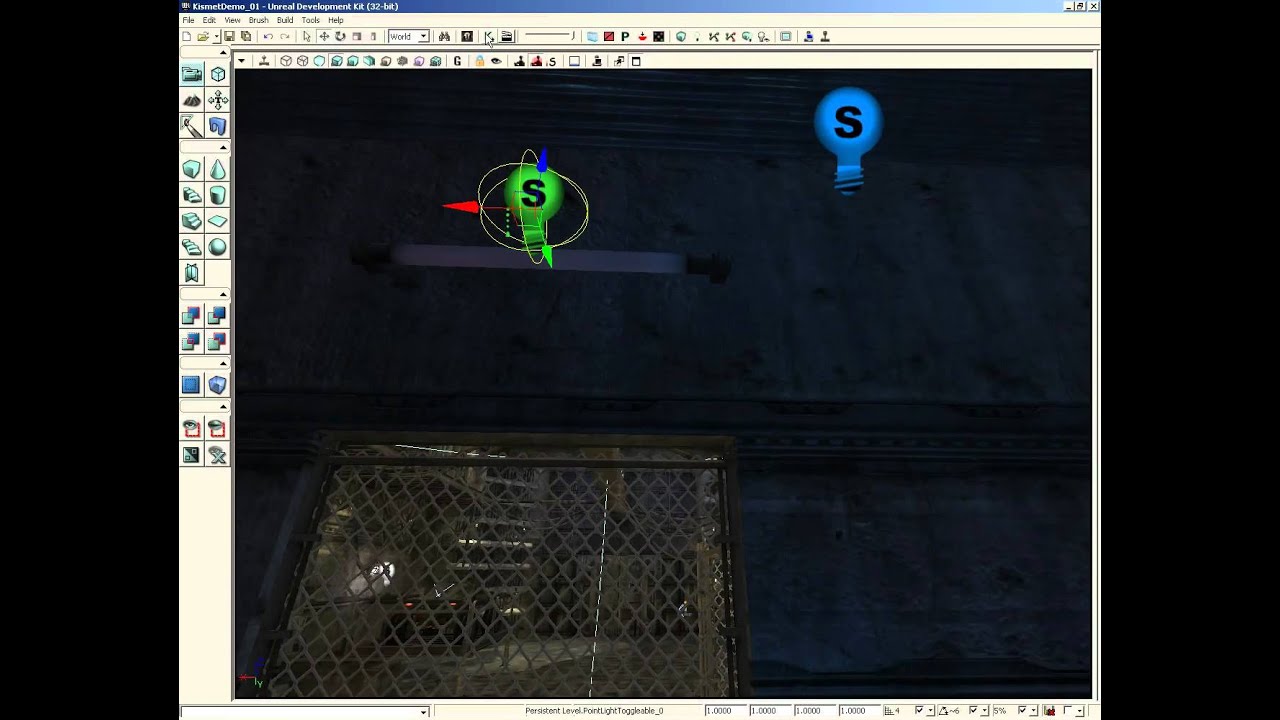
Task: Open the Kismet editor
Action: click(x=489, y=37)
